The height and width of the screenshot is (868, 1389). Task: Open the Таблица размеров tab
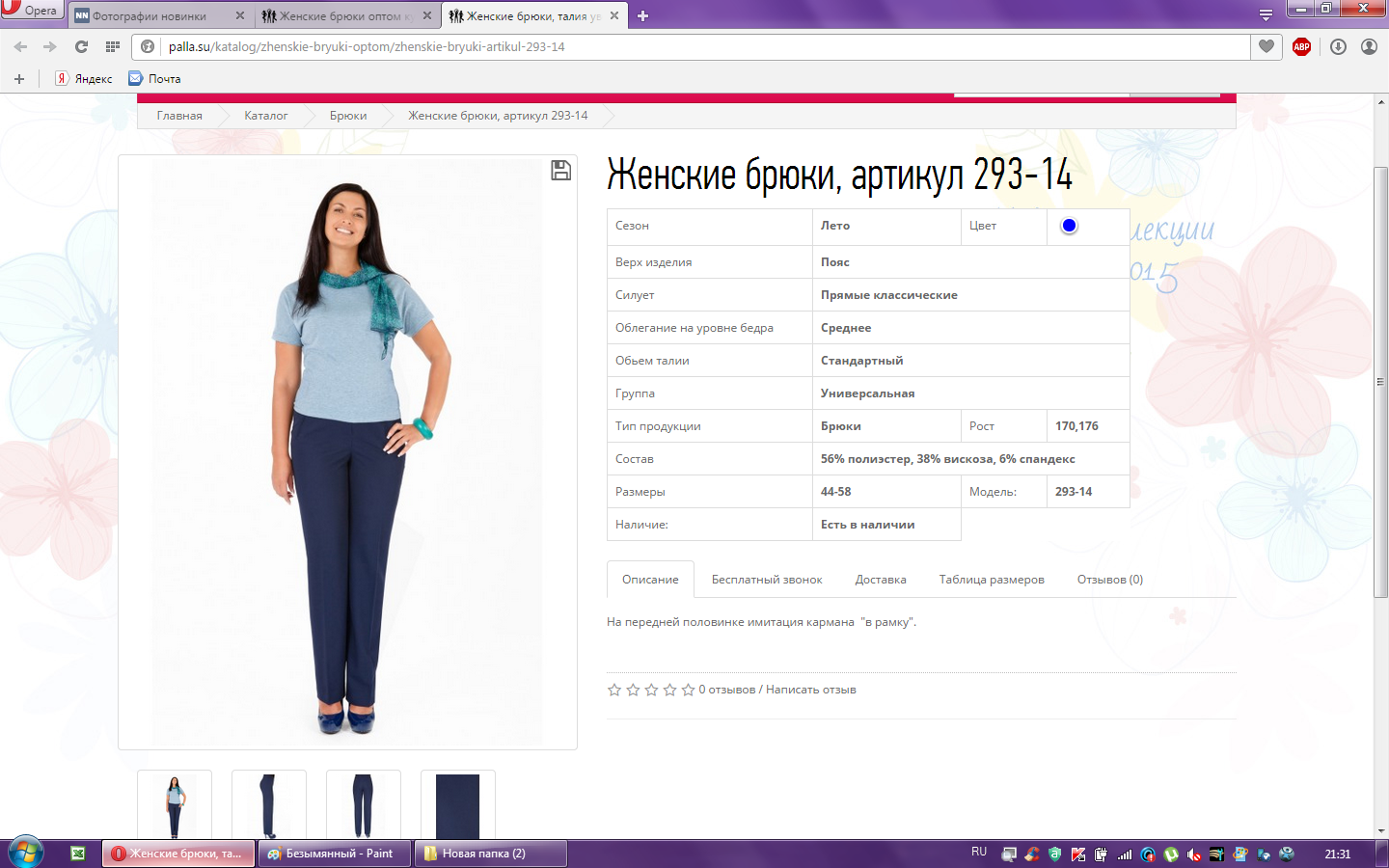(991, 580)
